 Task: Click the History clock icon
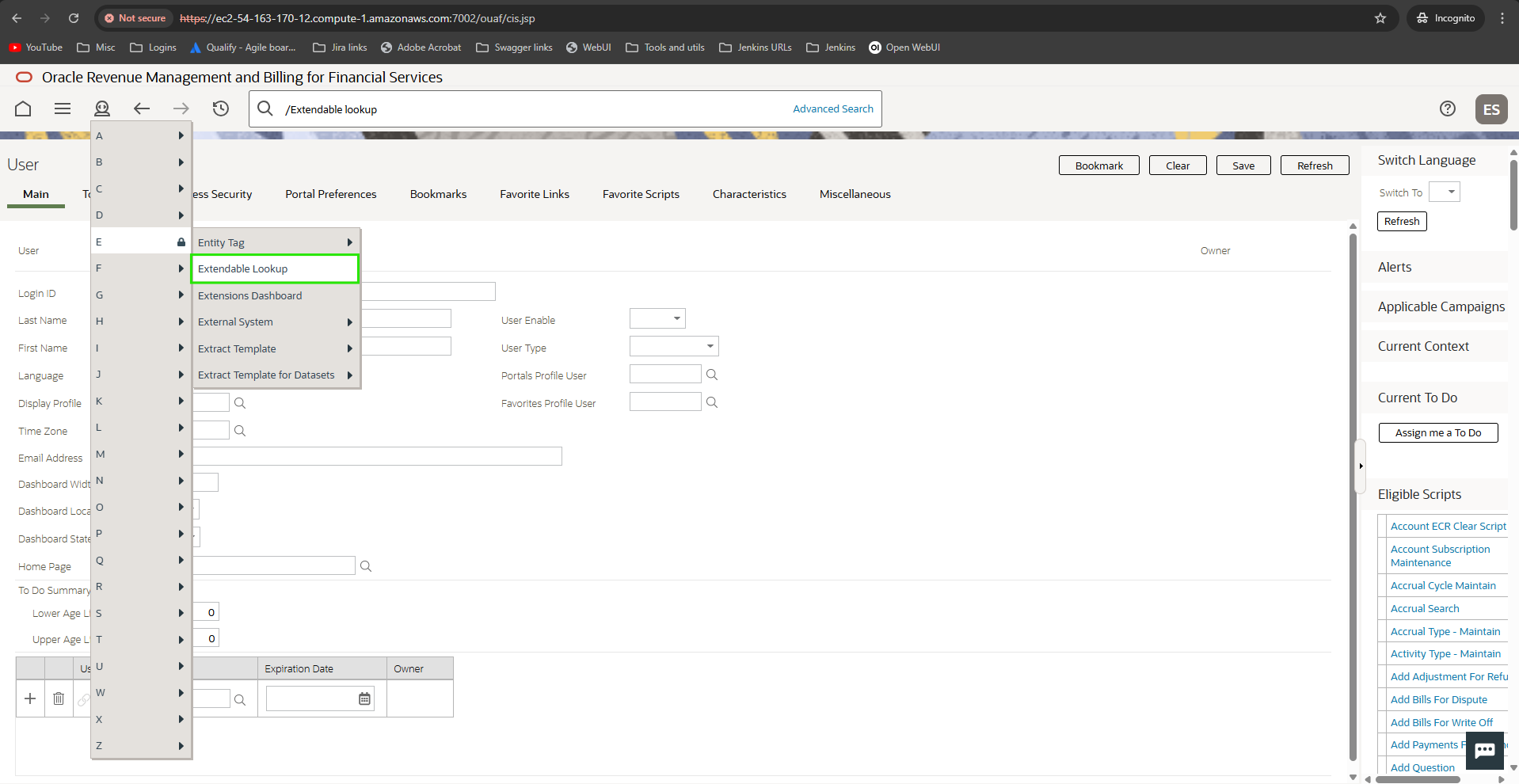[221, 109]
